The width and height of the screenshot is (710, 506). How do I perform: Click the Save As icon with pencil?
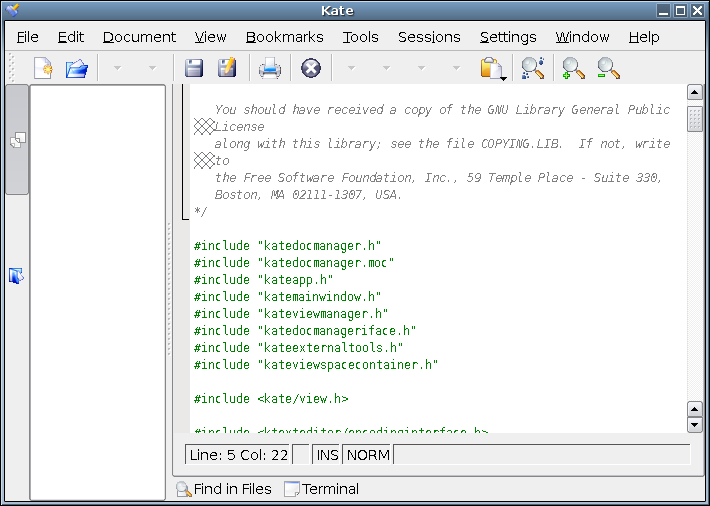tap(227, 68)
